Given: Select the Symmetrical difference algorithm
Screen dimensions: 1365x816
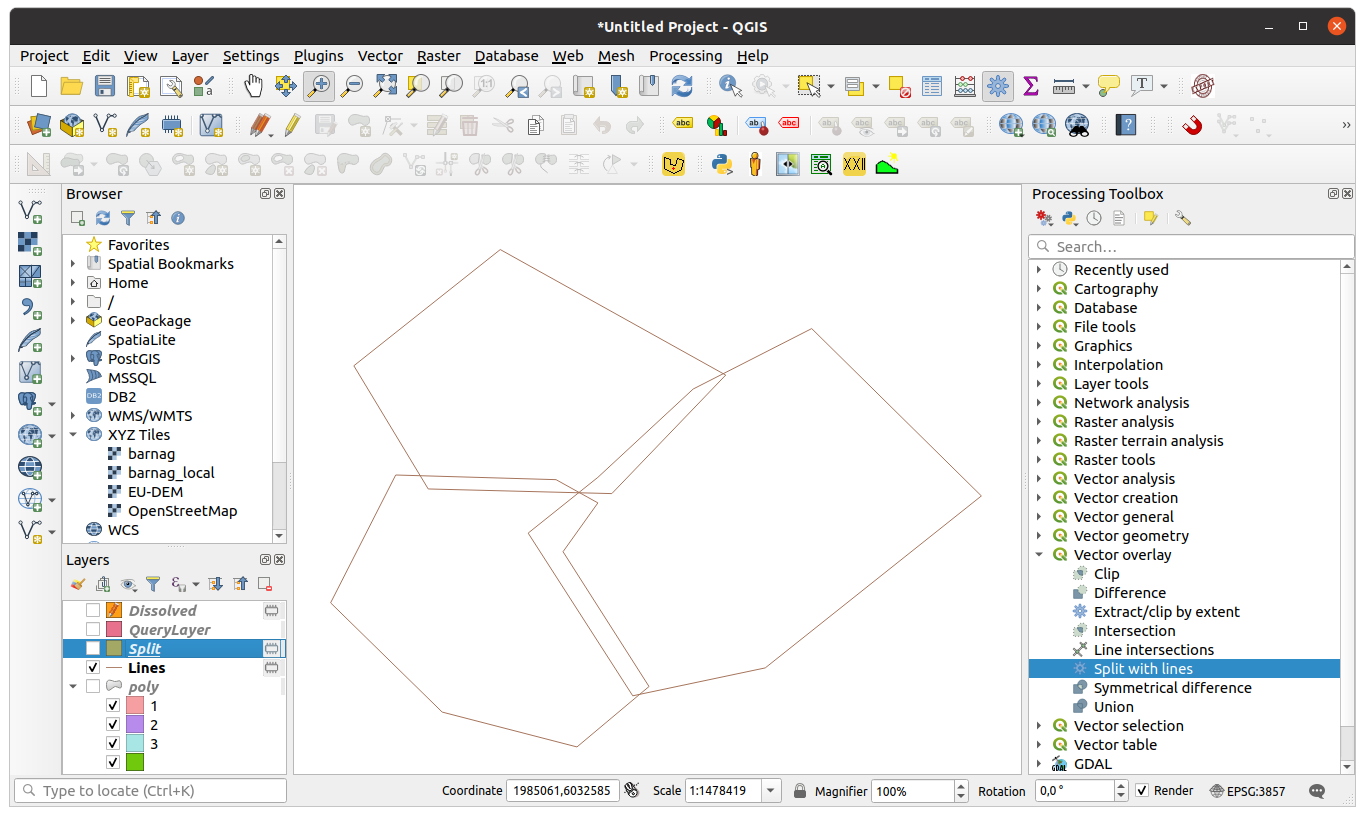Looking at the screenshot, I should click(x=1172, y=688).
